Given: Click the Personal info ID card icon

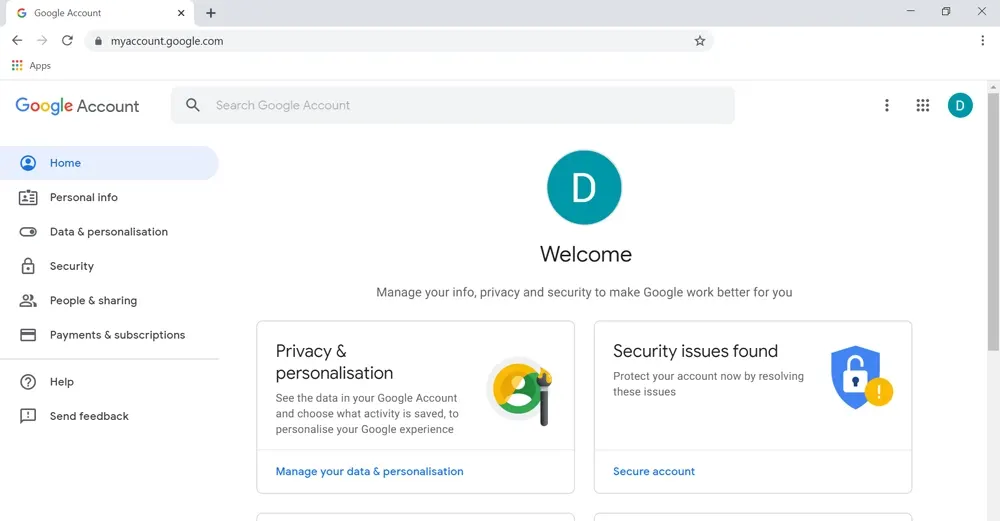Looking at the screenshot, I should (x=28, y=198).
